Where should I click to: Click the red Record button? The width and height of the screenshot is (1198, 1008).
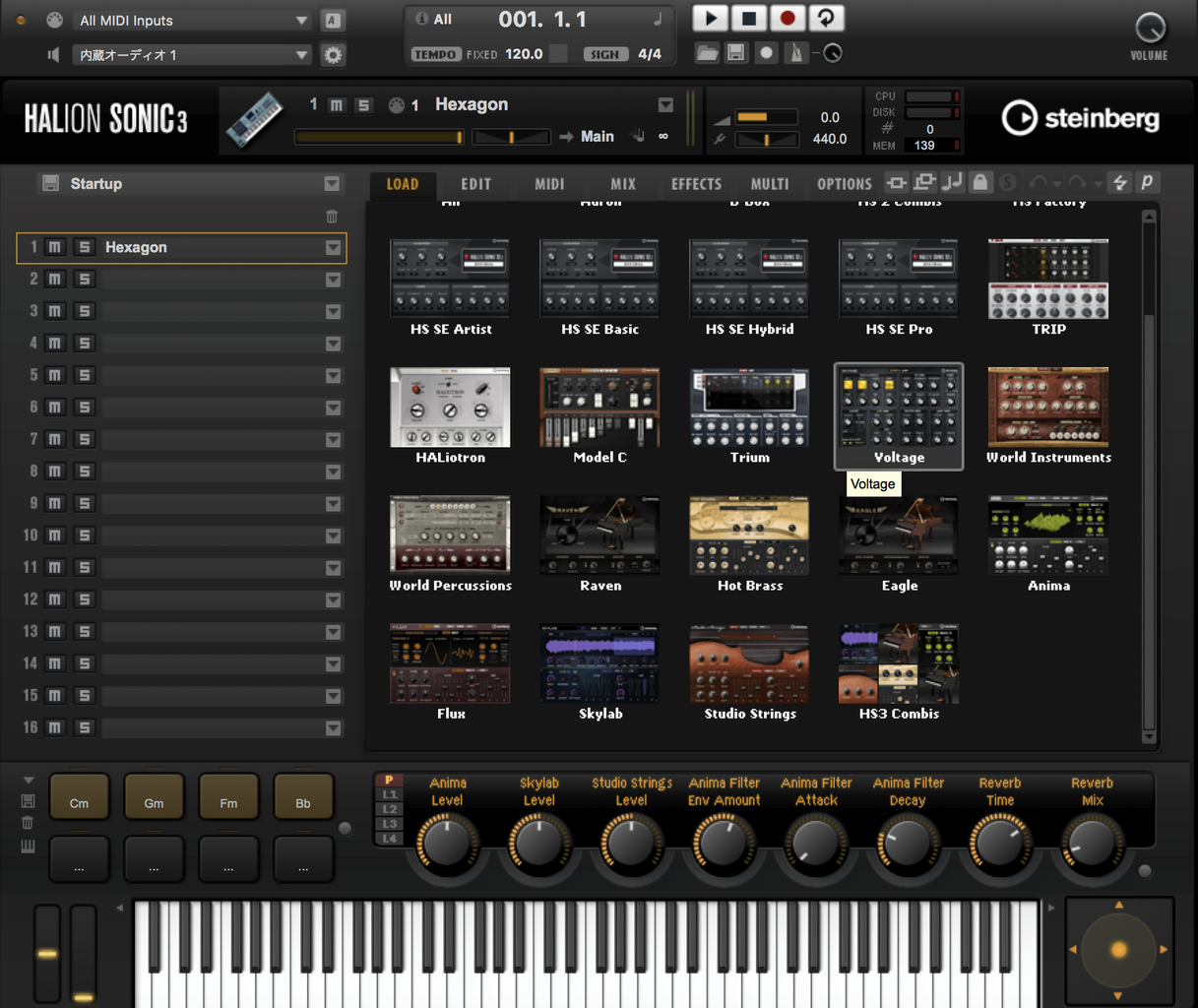click(x=788, y=19)
